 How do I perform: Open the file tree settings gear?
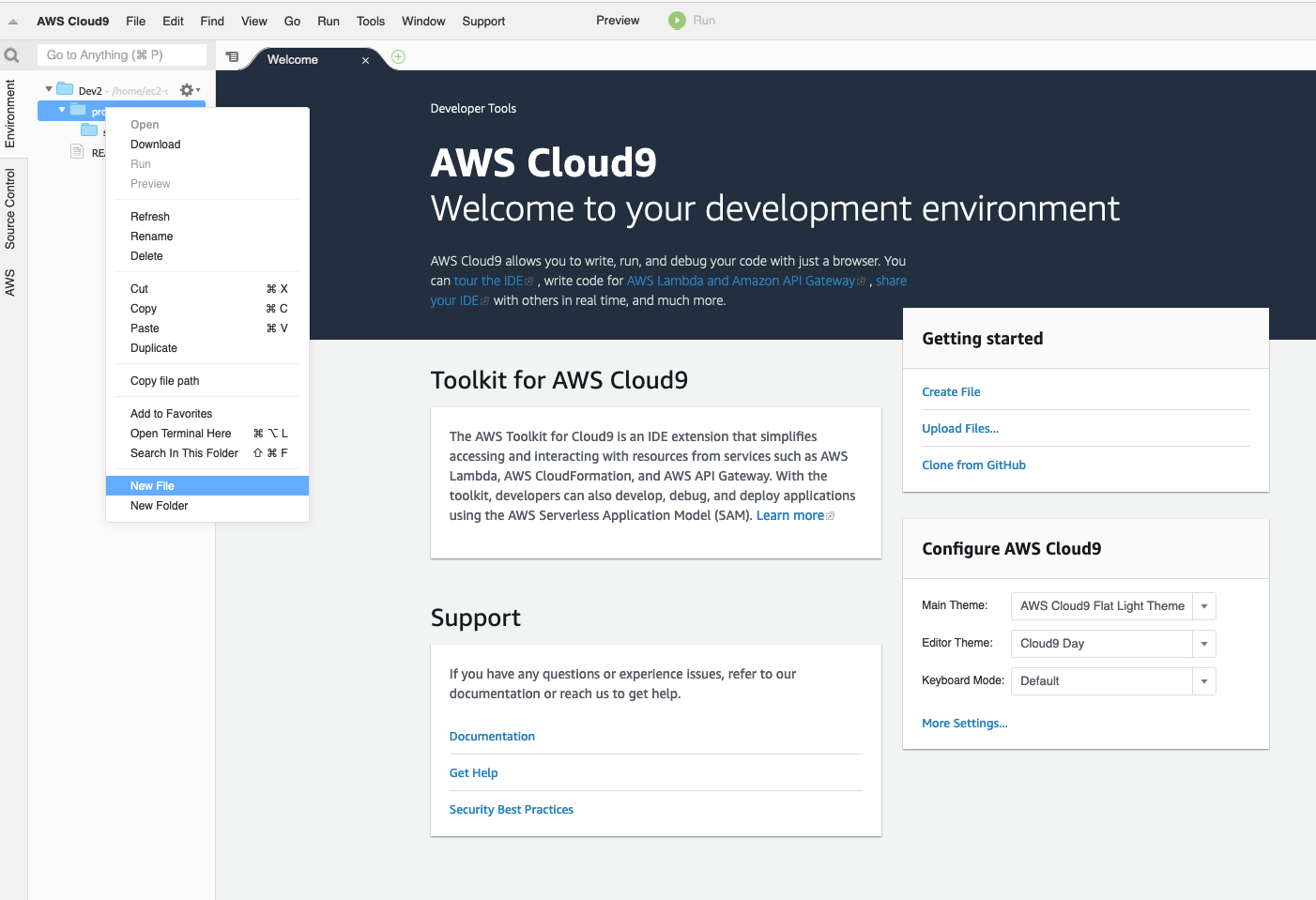tap(187, 90)
